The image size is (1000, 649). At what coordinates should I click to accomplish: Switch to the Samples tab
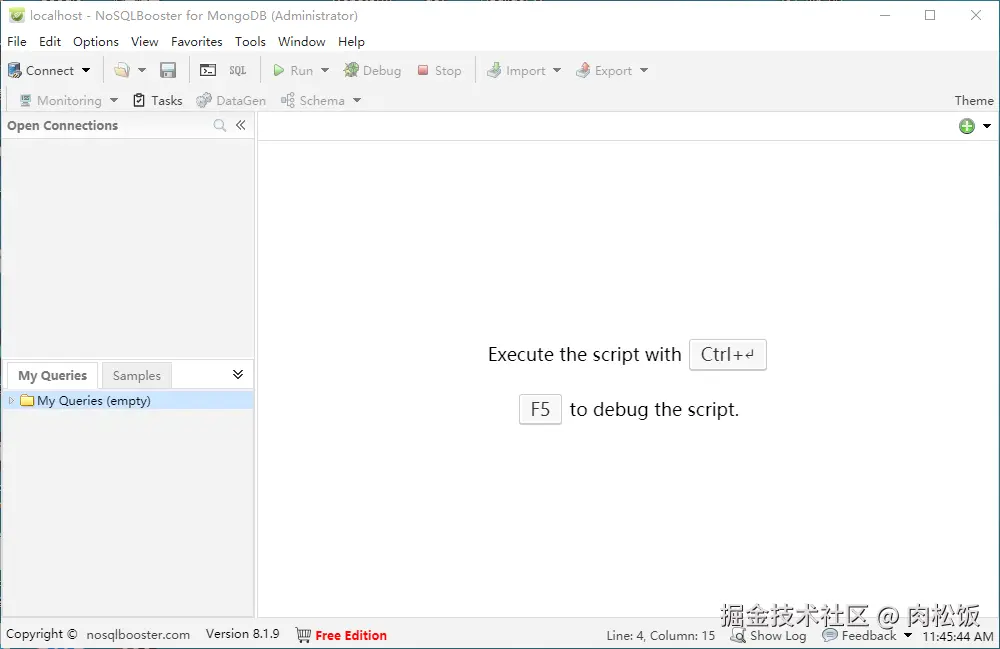tap(136, 376)
